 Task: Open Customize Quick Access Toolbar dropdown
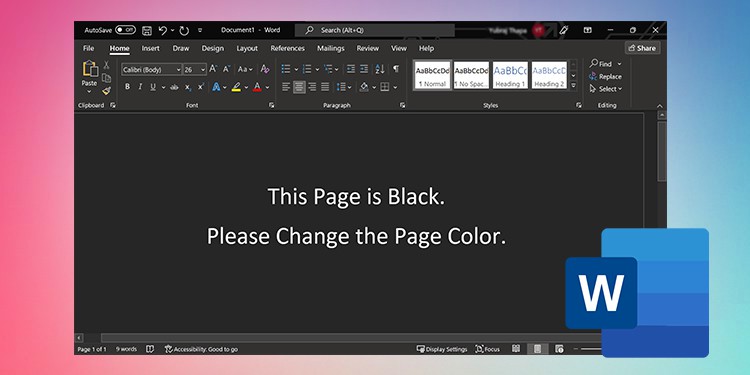(200, 30)
